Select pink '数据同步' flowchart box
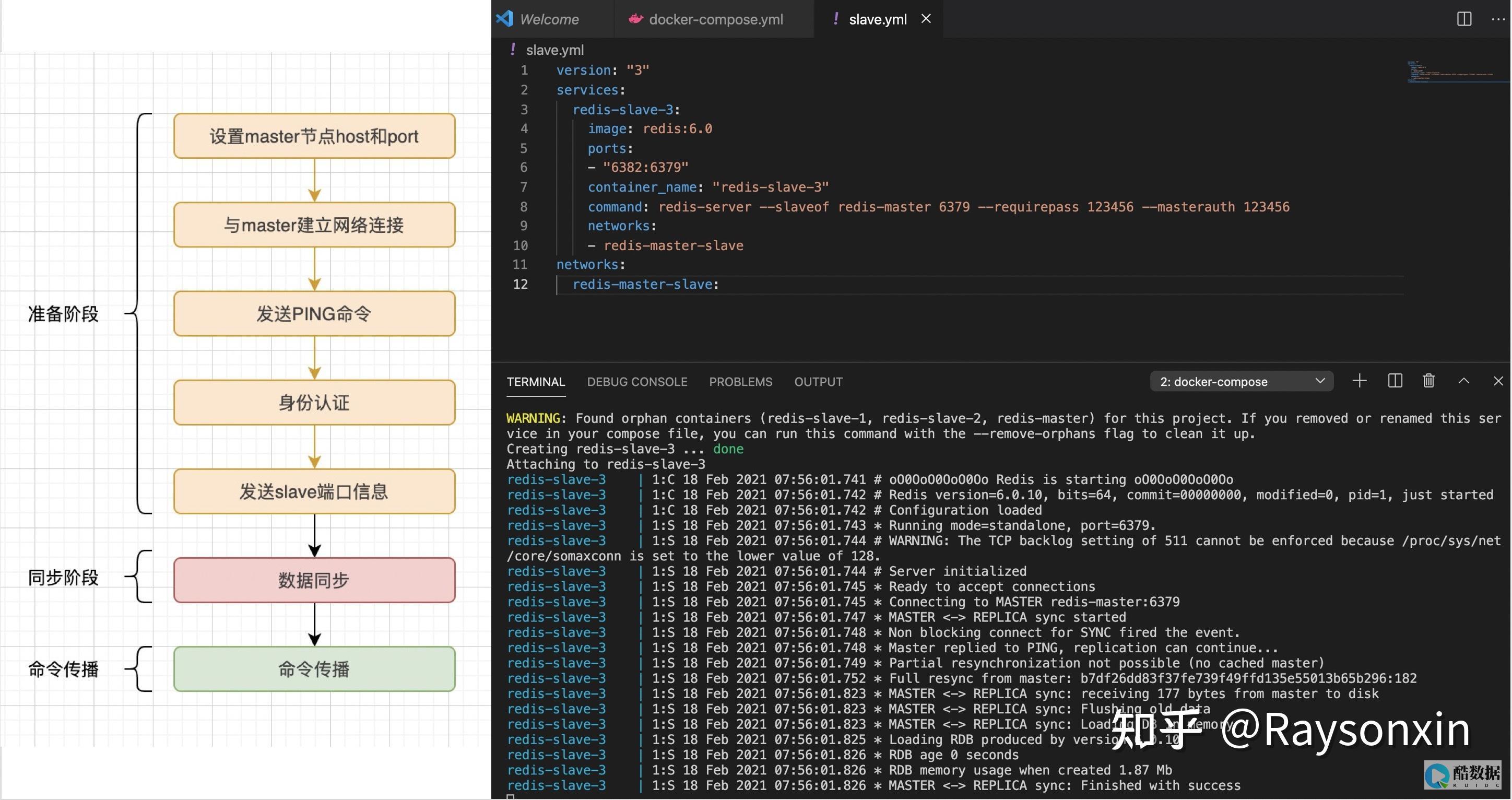1512x800 pixels. 314,580
